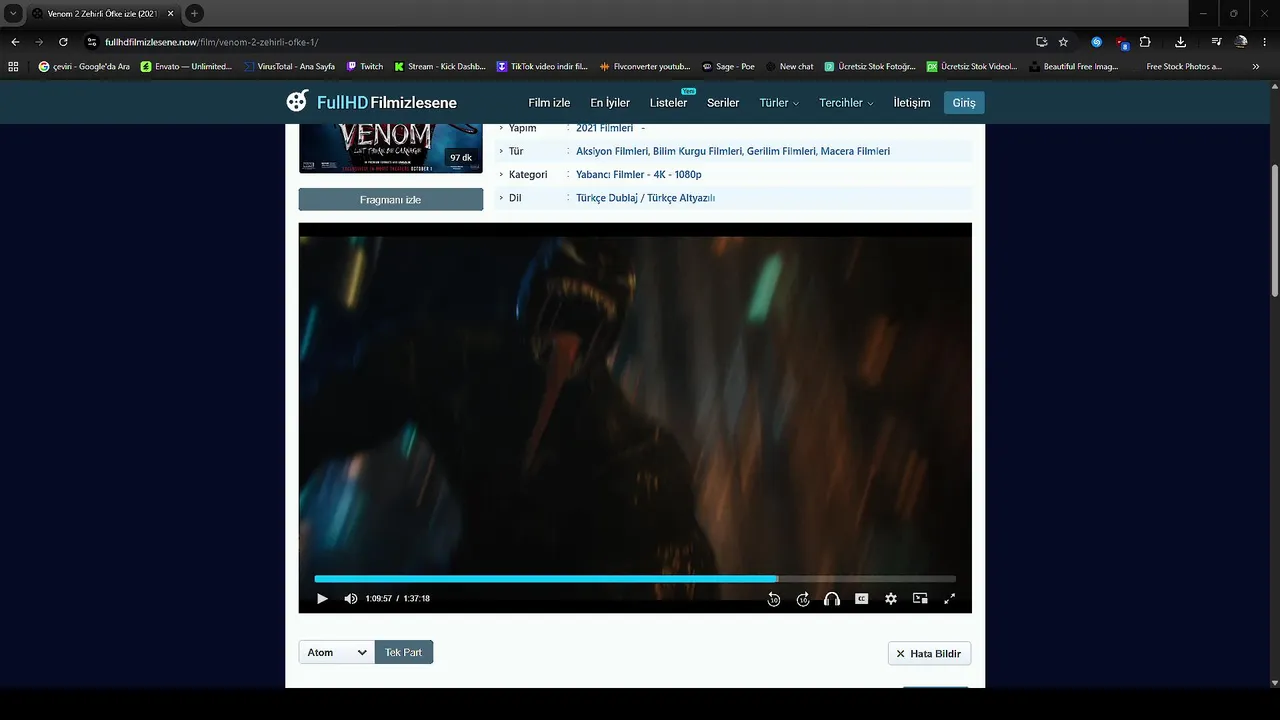Open the Chrome three-dot menu
The width and height of the screenshot is (1280, 720).
pyautogui.click(x=1266, y=42)
